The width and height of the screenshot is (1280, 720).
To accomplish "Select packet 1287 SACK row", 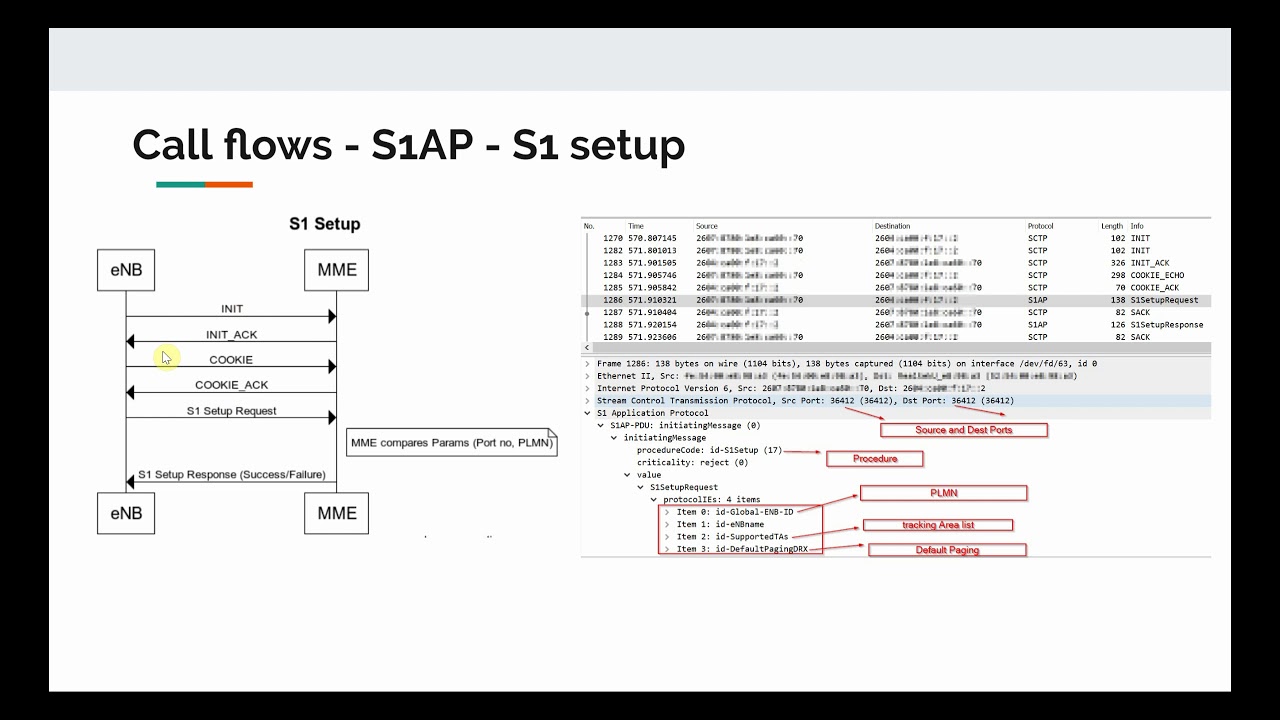I will pos(897,312).
